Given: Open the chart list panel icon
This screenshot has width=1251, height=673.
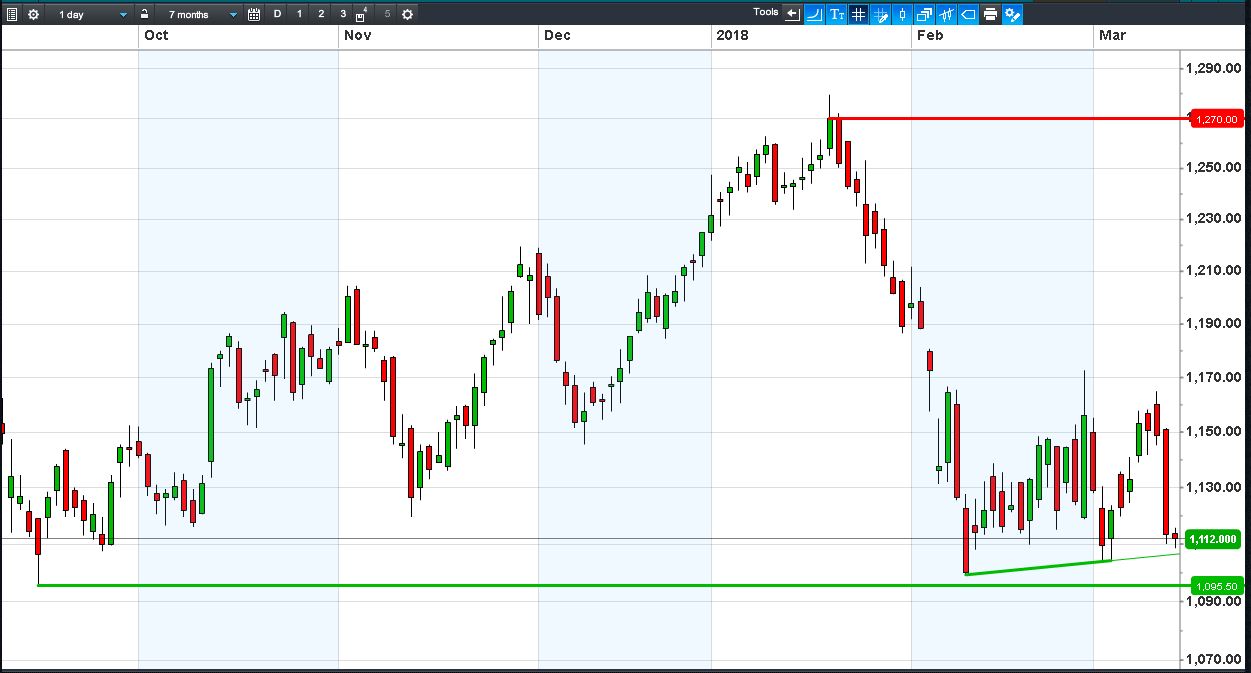Looking at the screenshot, I should tap(12, 14).
